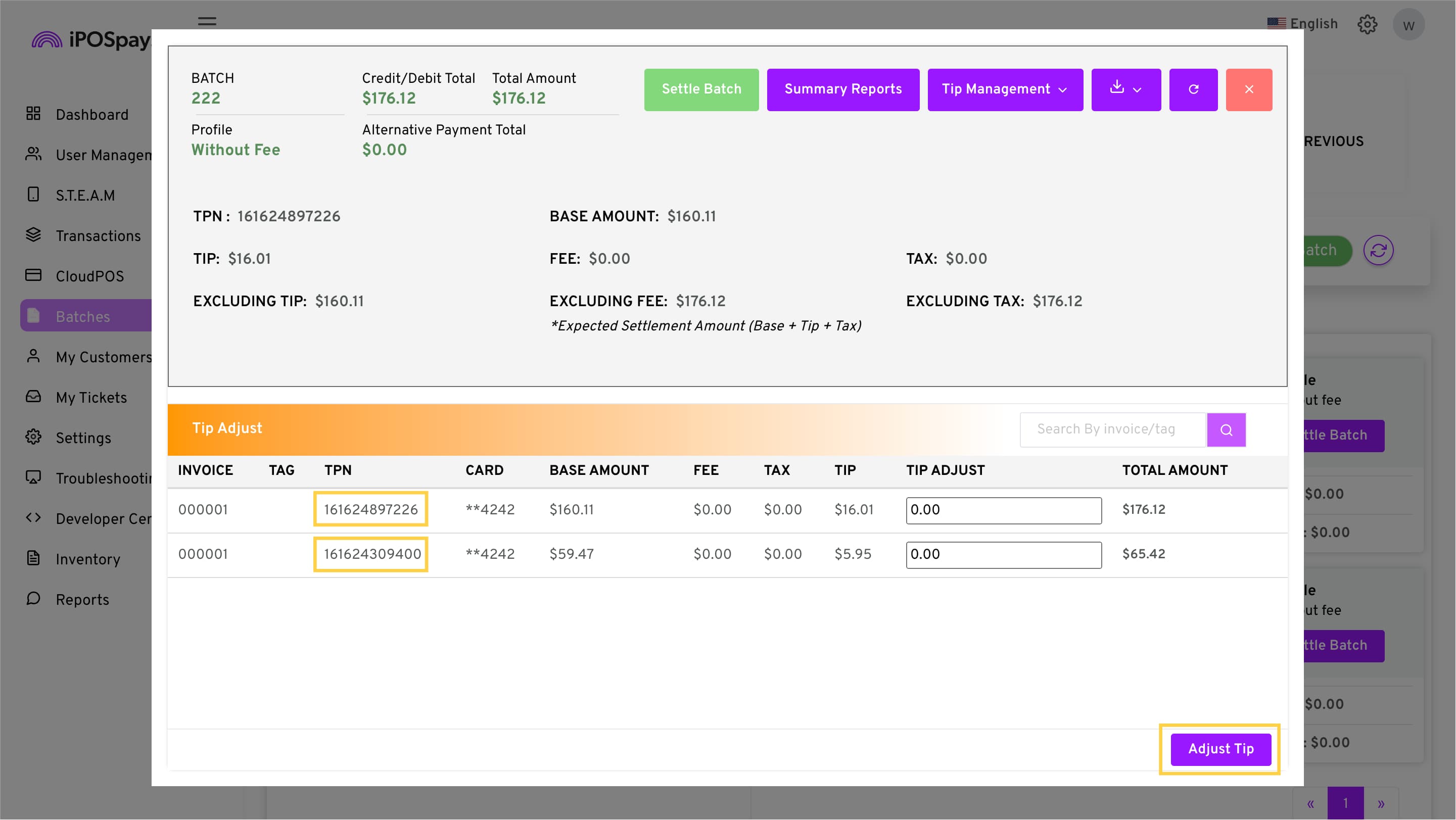The width and height of the screenshot is (1456, 820).
Task: Click the BASE AMOUNT column header
Action: click(599, 470)
